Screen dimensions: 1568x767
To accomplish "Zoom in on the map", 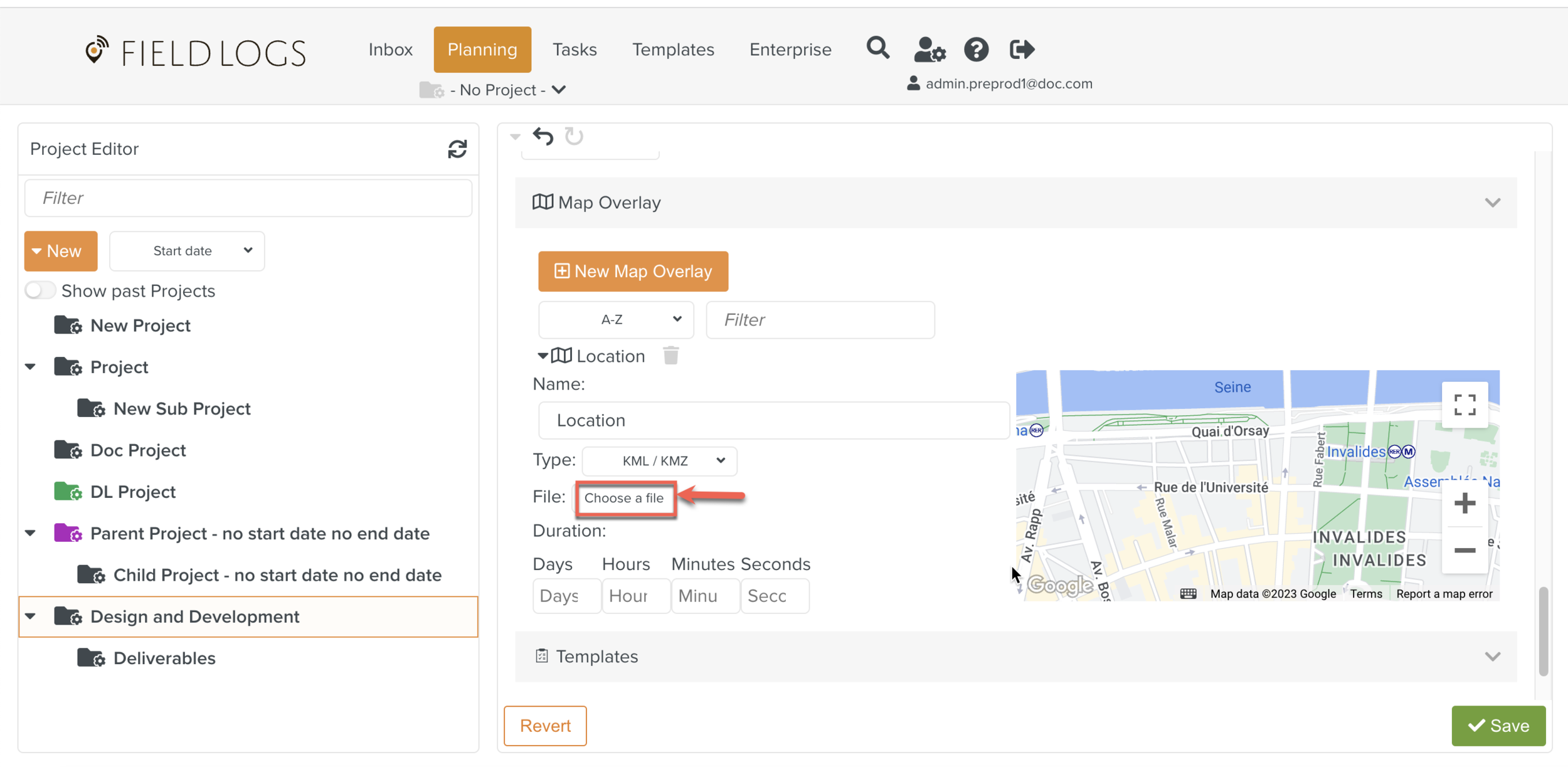I will click(x=1465, y=503).
